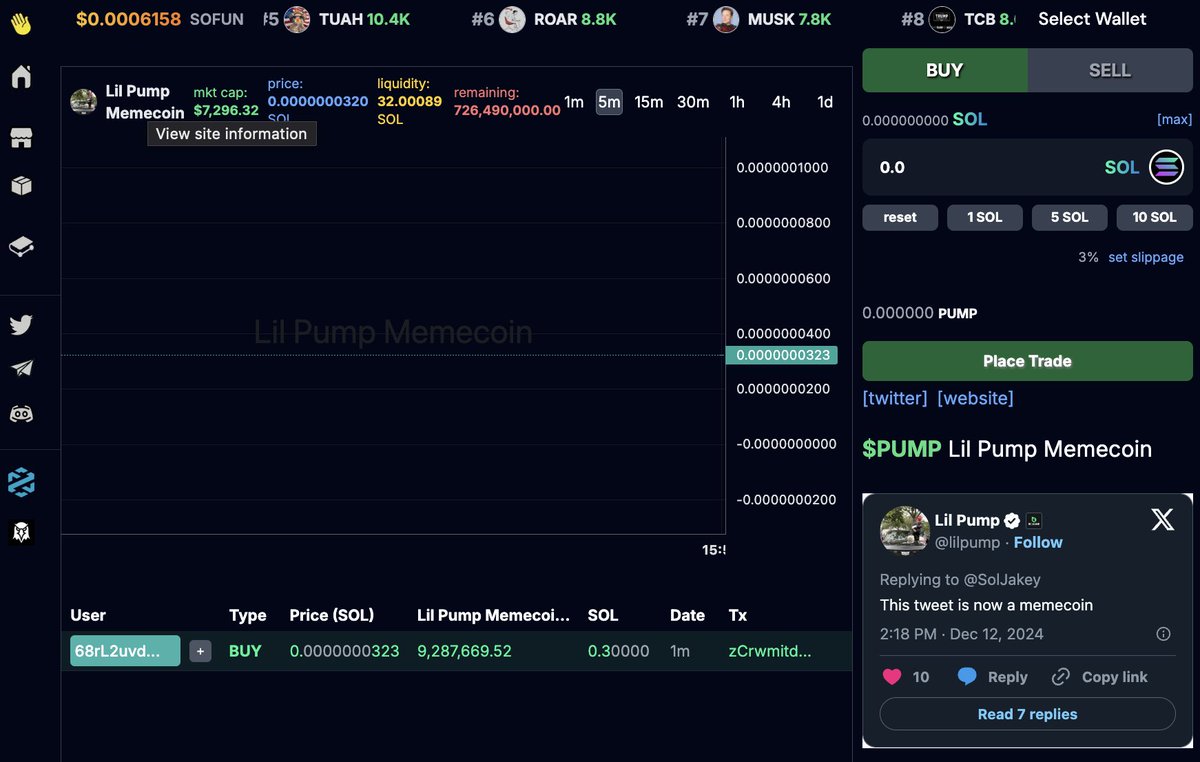This screenshot has width=1200, height=762.
Task: Set amount to 1 SOL
Action: pos(985,217)
